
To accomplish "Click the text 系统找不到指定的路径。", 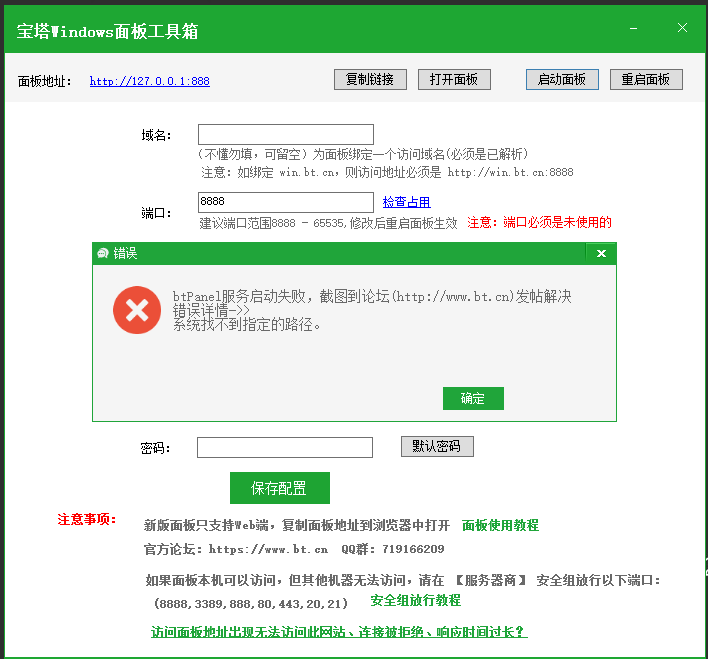I will coord(247,325).
